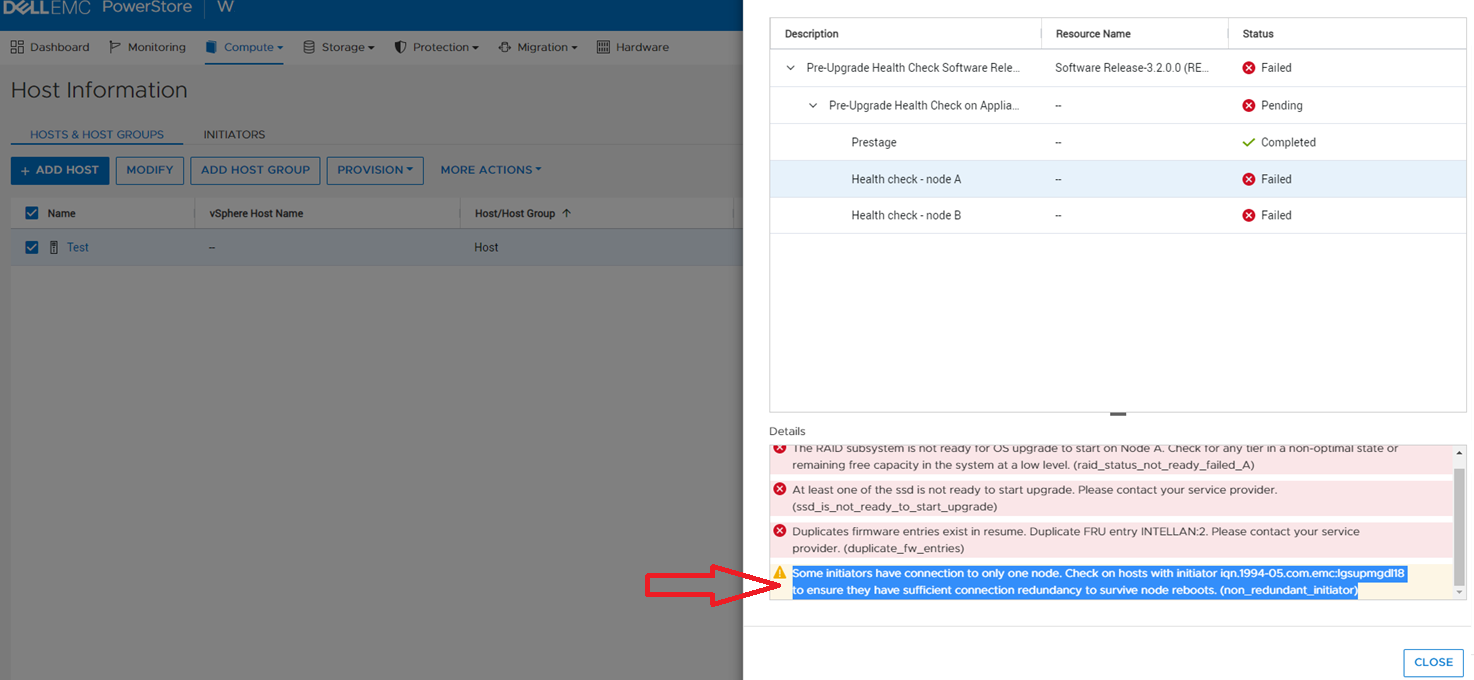Screen dimensions: 1474x680
Task: Open the Protection dropdown menu
Action: click(x=436, y=47)
